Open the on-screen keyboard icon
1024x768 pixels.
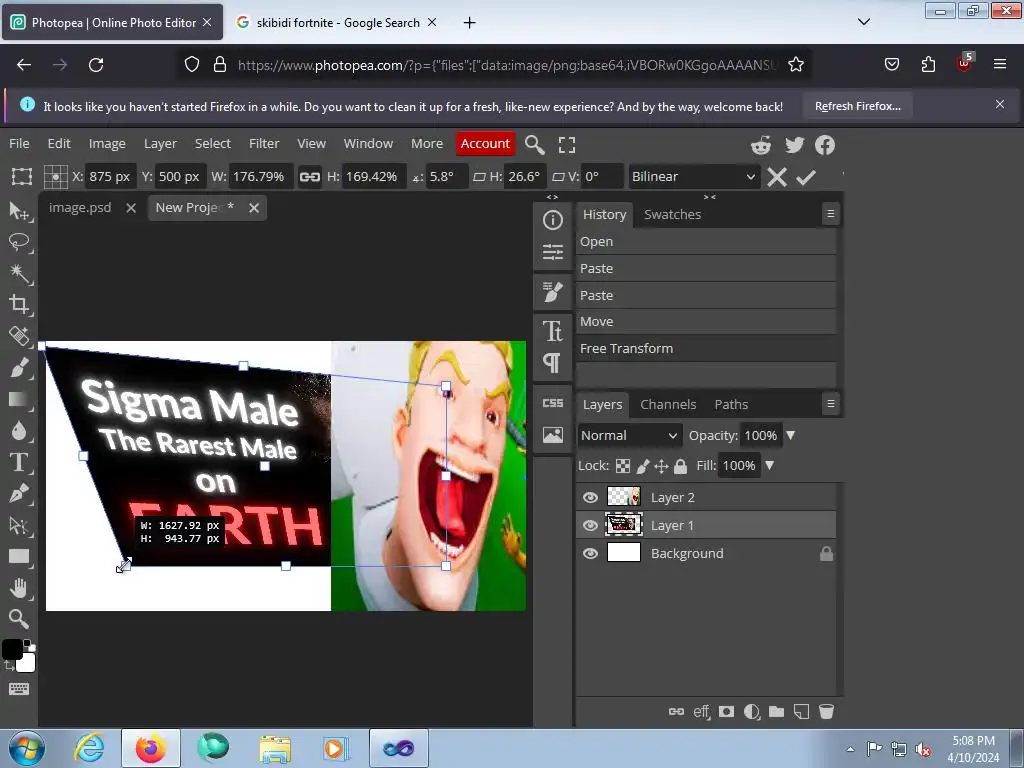[x=19, y=689]
